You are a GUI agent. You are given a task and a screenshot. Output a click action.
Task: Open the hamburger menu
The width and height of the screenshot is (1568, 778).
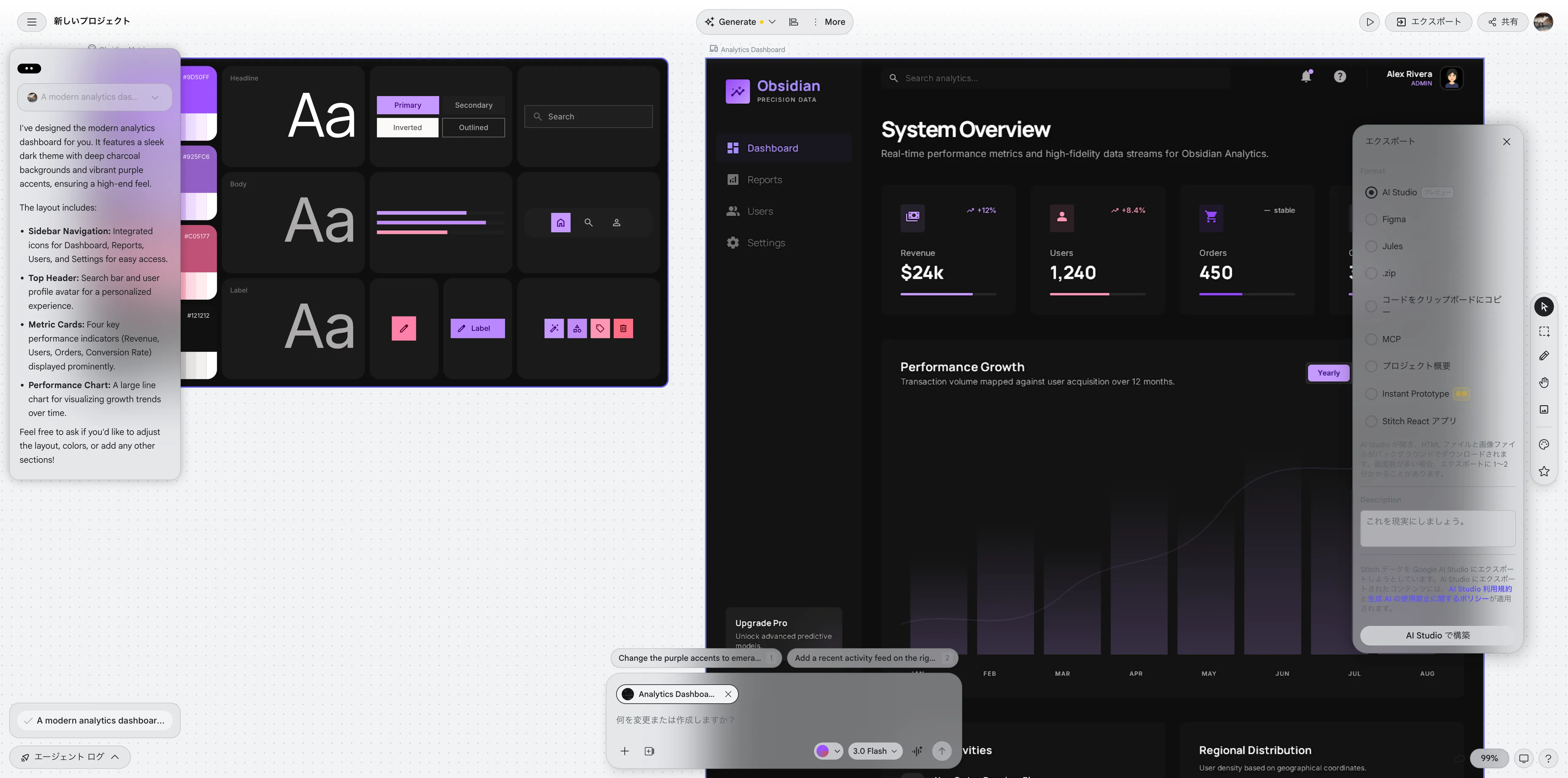pos(32,22)
